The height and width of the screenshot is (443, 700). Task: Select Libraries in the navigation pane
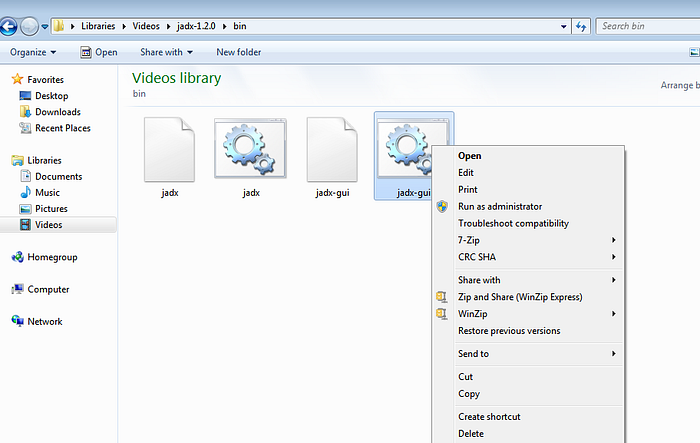point(44,160)
